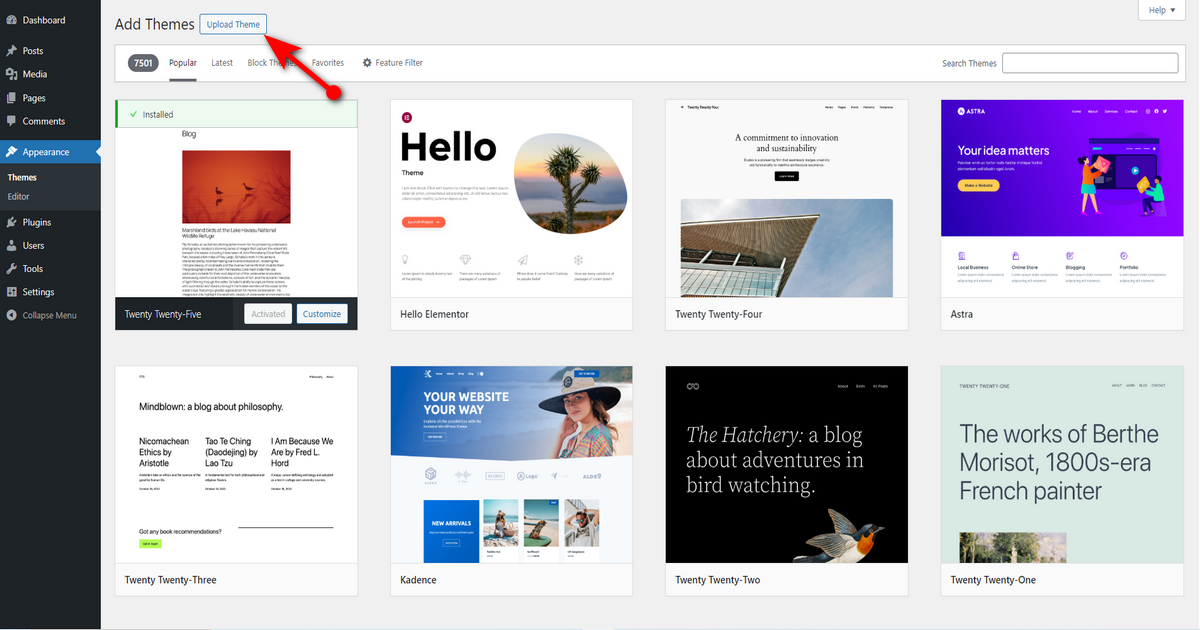
Task: Open the Settings menu item
Action: click(x=50, y=292)
